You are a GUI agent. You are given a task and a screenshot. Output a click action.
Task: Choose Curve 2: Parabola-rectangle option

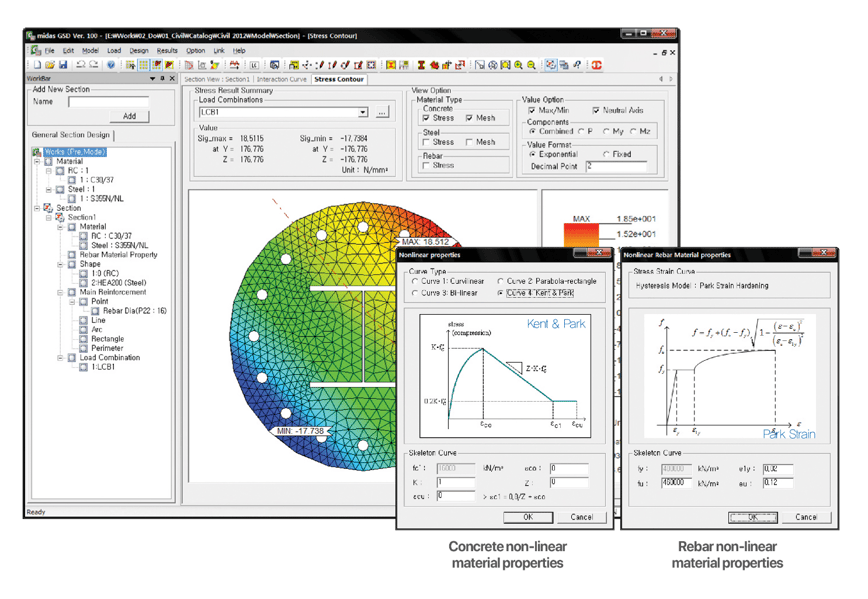pos(499,281)
